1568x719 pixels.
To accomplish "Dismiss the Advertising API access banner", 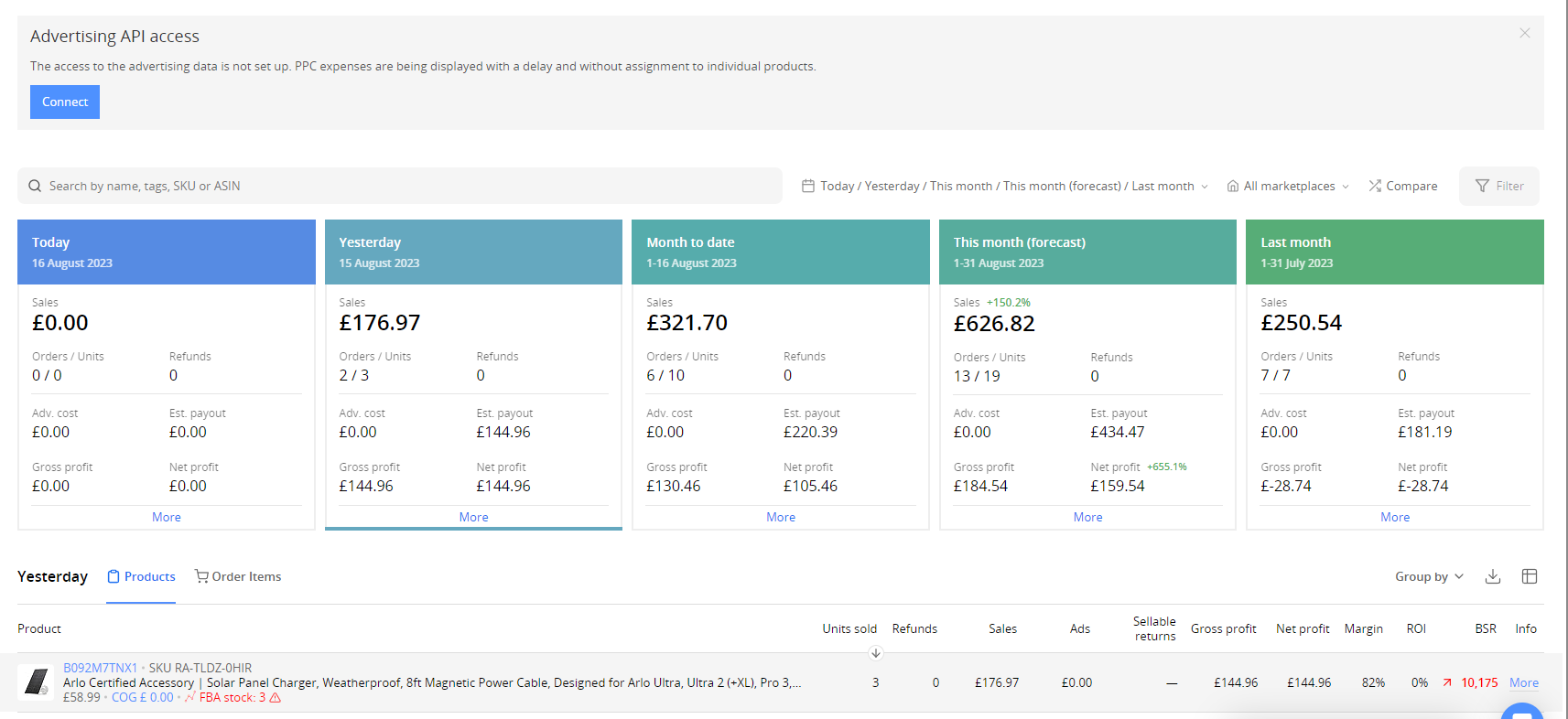I will point(1524,33).
